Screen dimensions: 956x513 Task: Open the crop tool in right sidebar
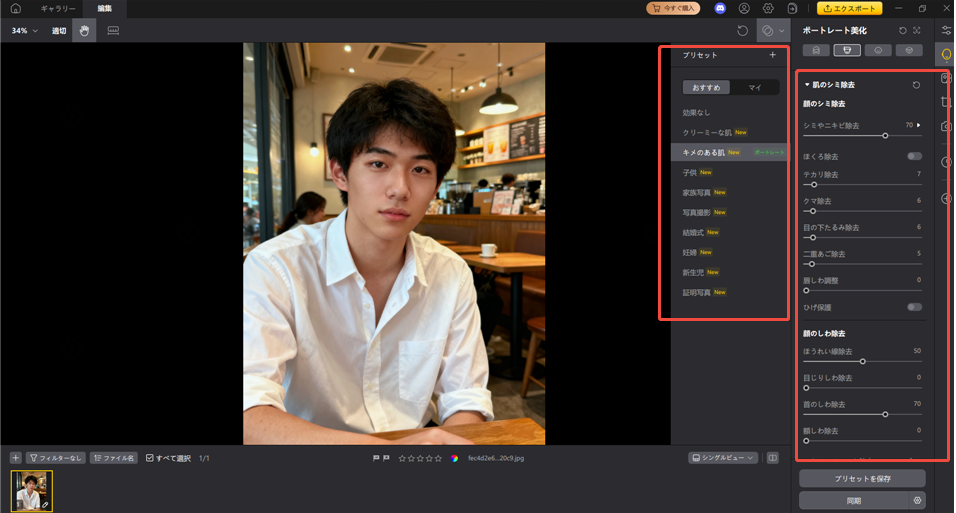945,102
